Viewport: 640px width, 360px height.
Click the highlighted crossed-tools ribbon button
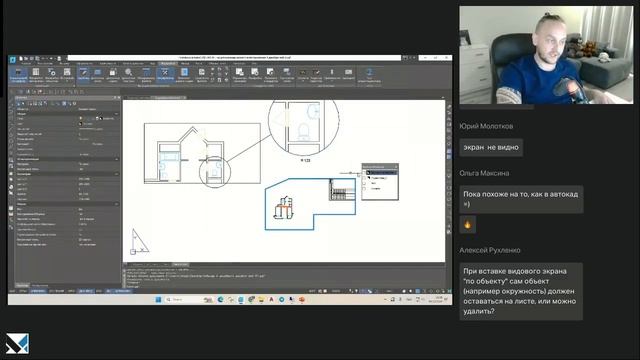pos(165,75)
